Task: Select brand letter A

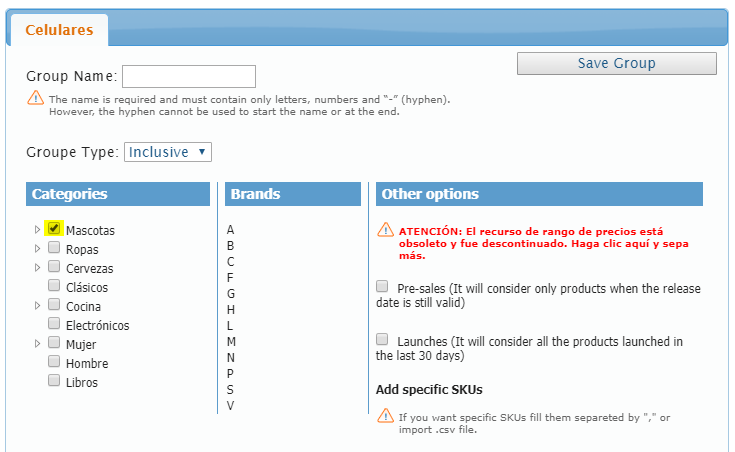Action: point(231,230)
